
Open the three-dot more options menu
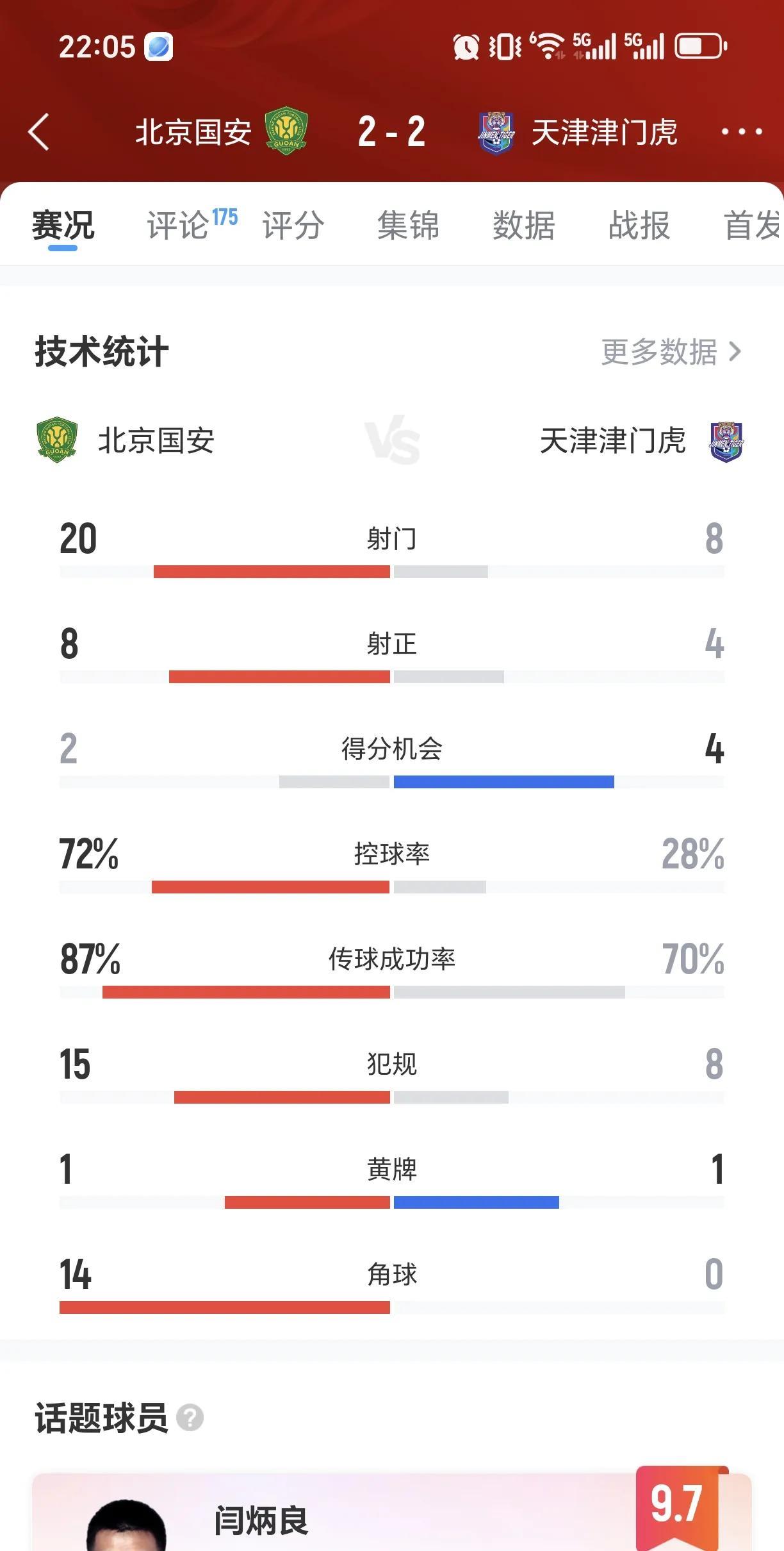point(741,132)
